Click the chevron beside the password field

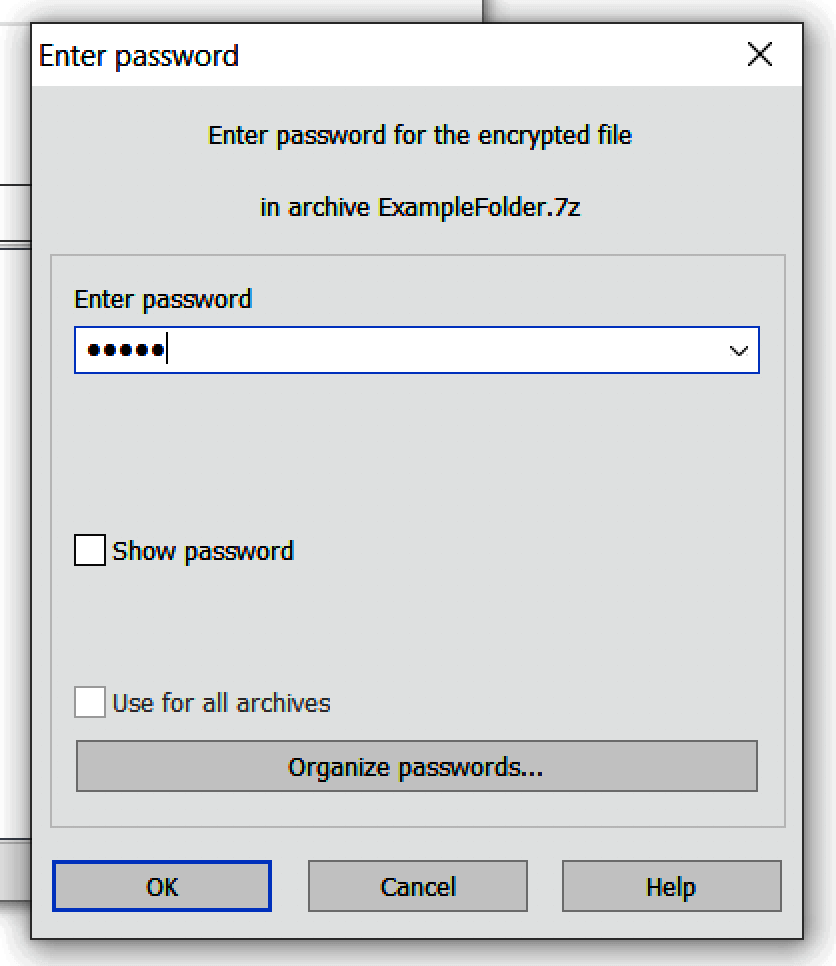click(739, 351)
